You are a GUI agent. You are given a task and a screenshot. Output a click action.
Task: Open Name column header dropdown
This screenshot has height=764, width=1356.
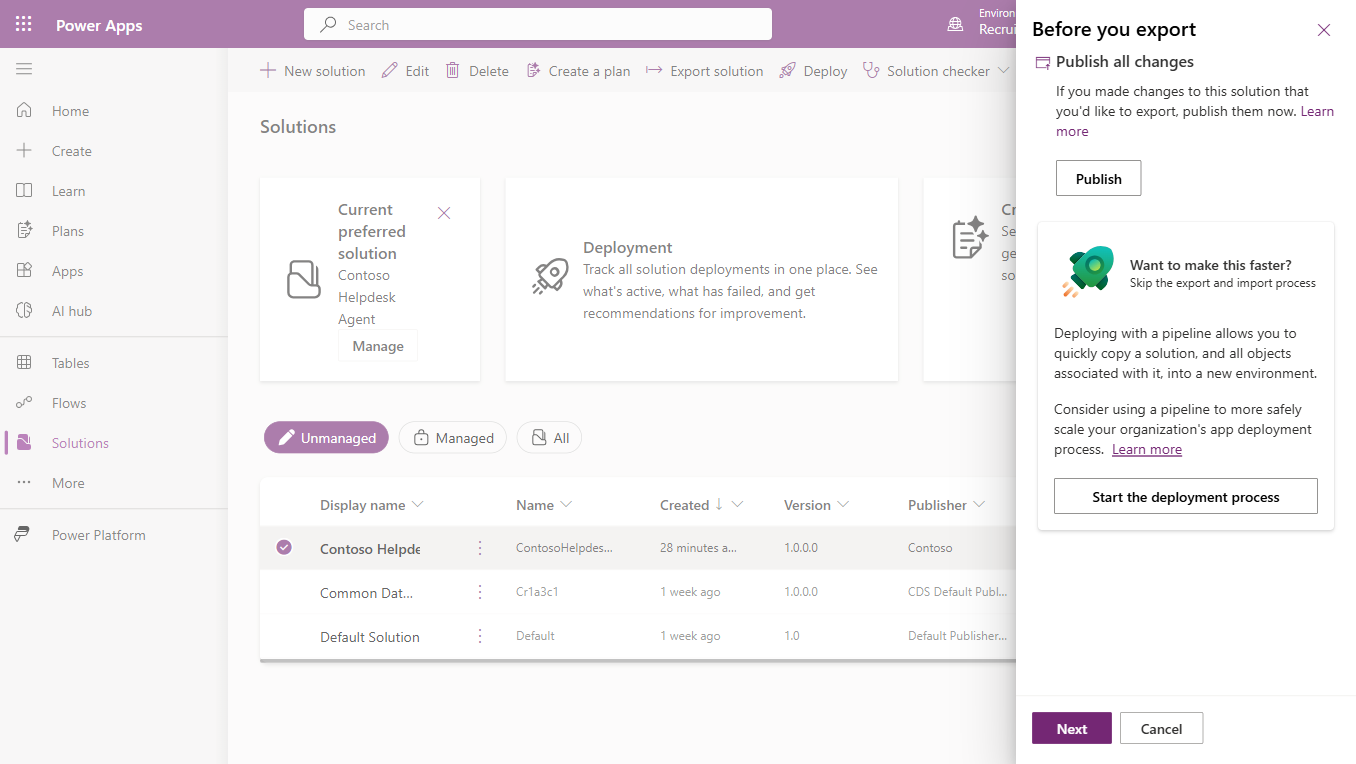pos(566,504)
